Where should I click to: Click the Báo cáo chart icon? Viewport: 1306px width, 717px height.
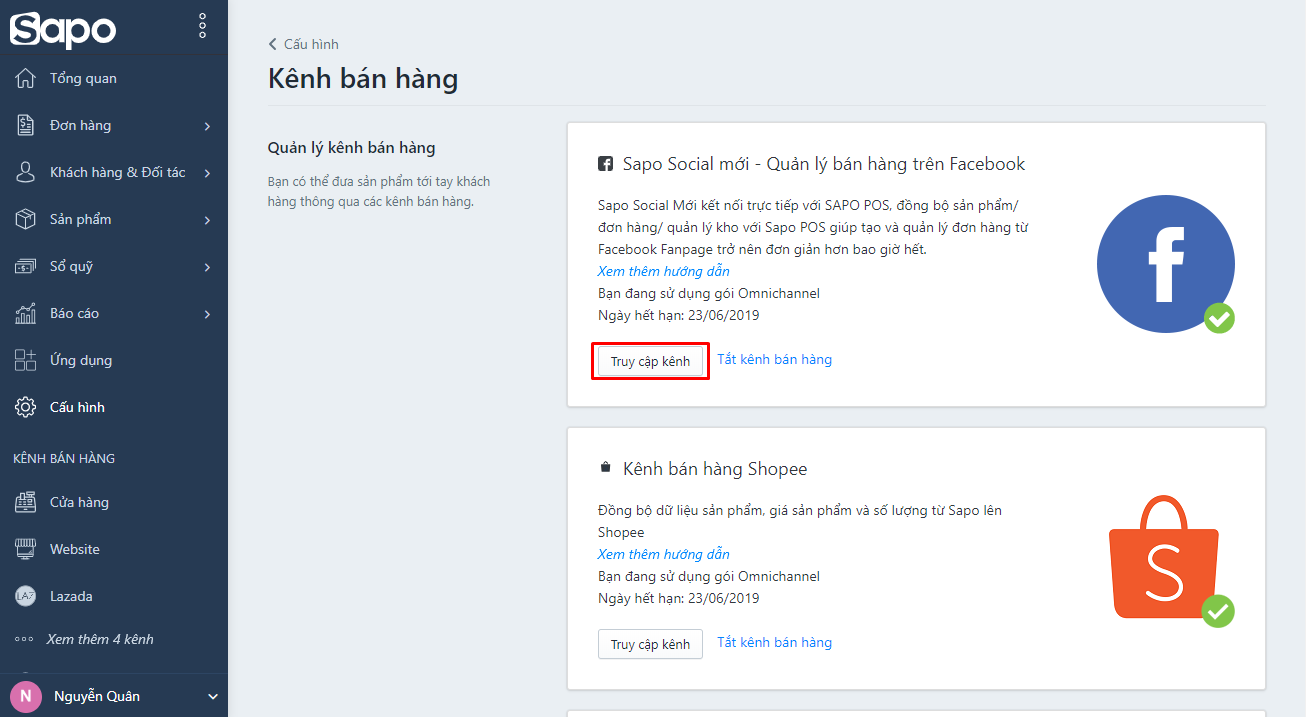point(26,313)
